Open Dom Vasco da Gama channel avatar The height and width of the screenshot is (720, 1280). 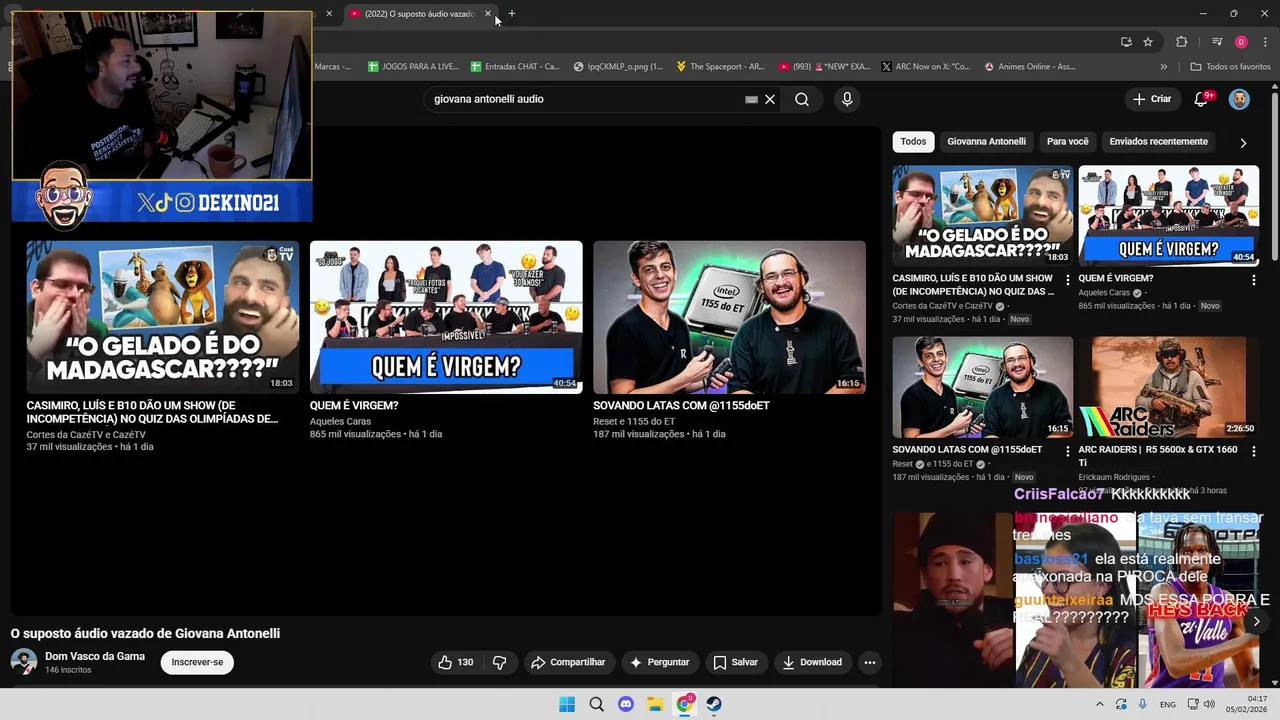tap(24, 662)
